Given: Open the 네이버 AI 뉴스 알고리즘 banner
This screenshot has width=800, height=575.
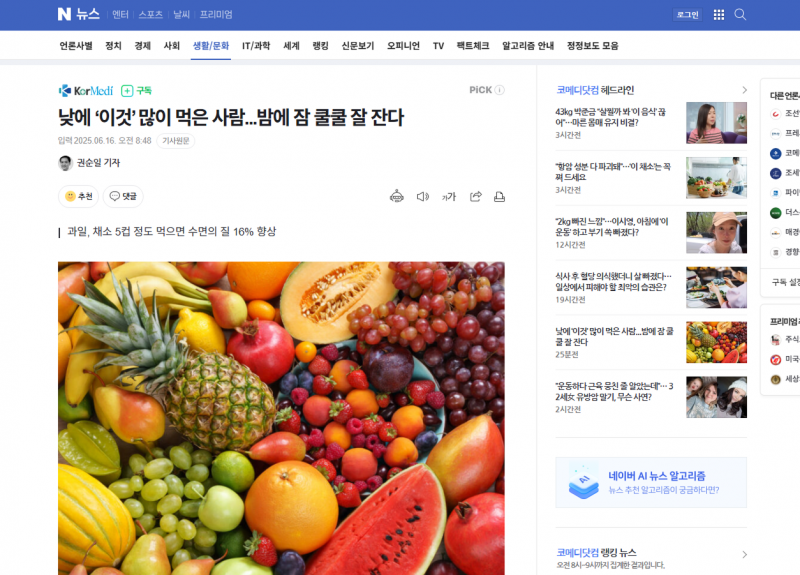Looking at the screenshot, I should pos(651,483).
